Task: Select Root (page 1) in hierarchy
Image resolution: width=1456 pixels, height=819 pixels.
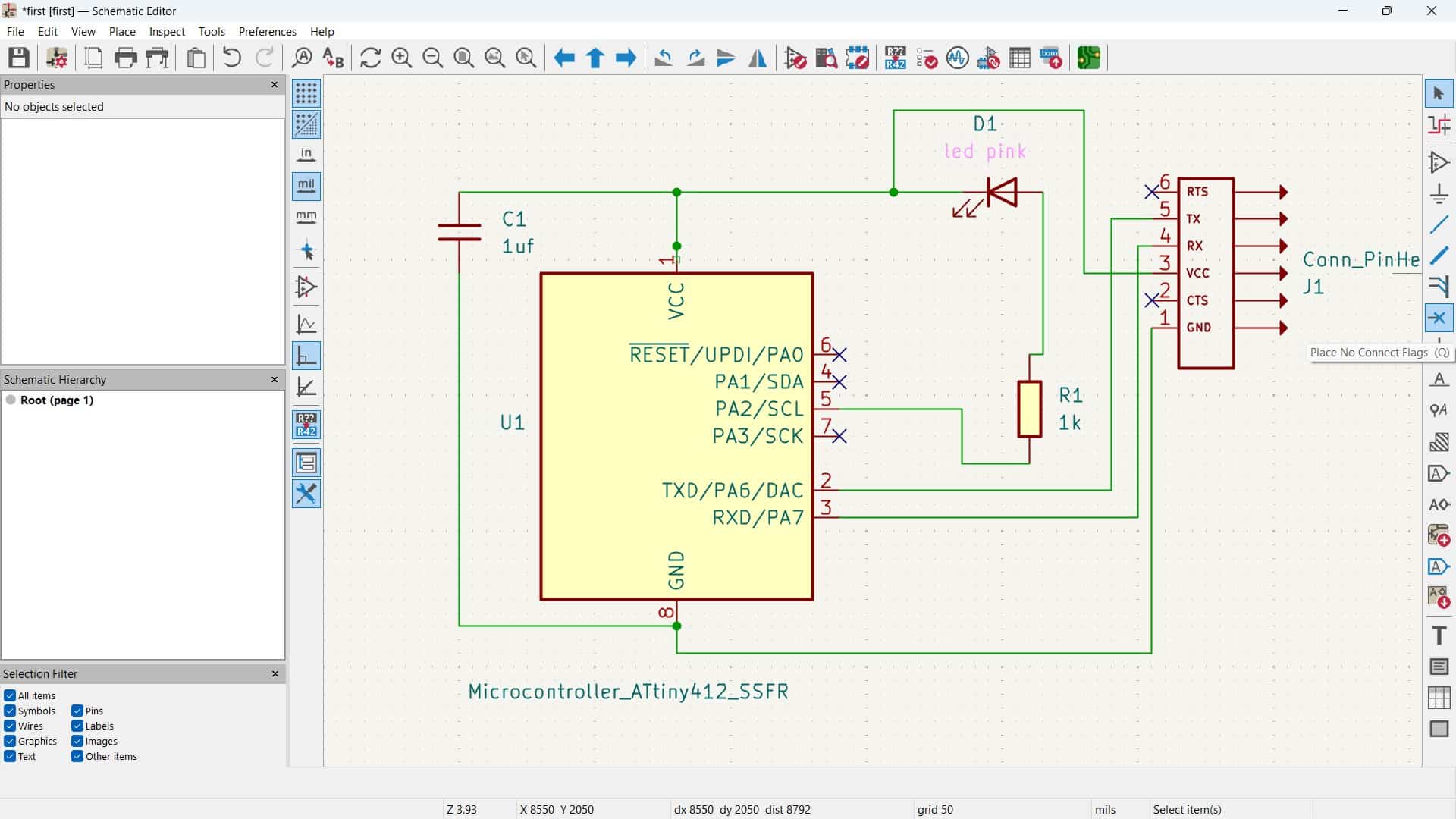Action: [x=56, y=400]
